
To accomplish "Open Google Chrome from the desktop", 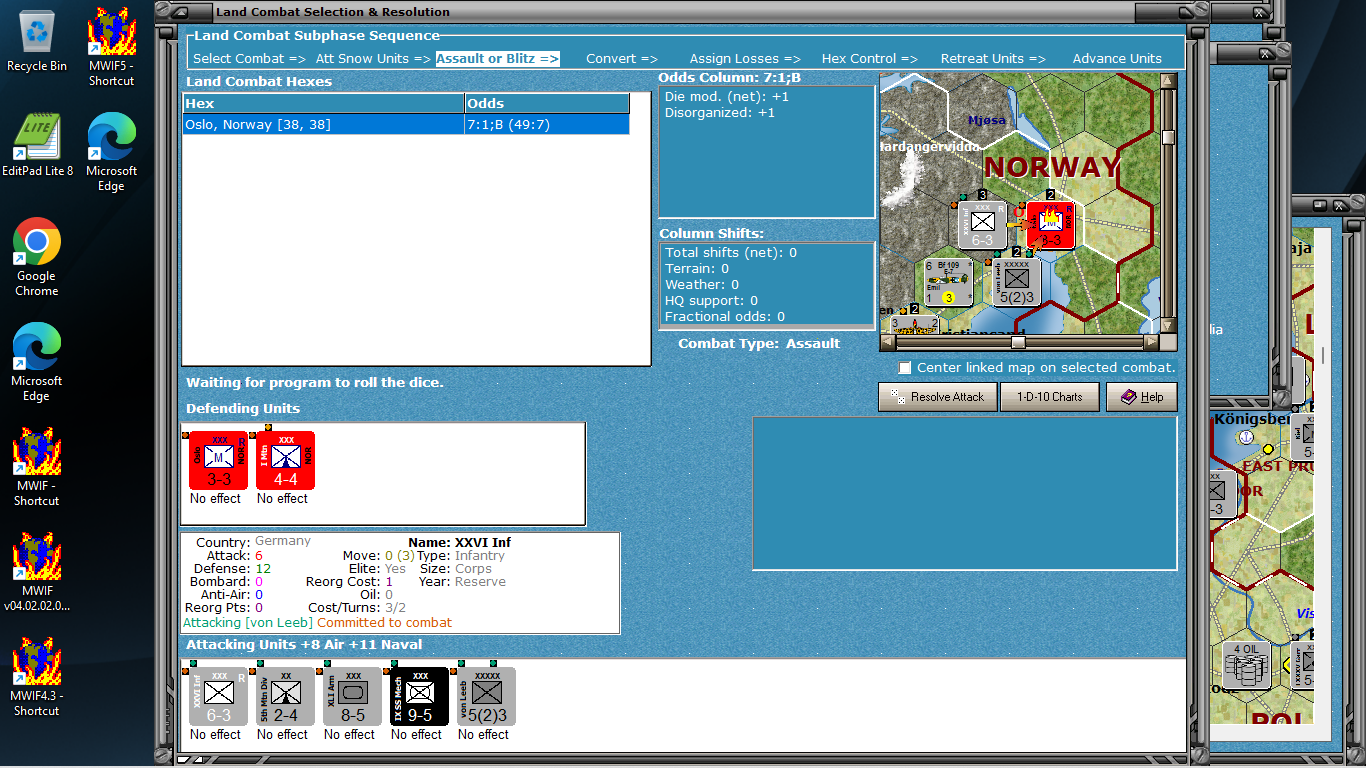I will (x=37, y=257).
